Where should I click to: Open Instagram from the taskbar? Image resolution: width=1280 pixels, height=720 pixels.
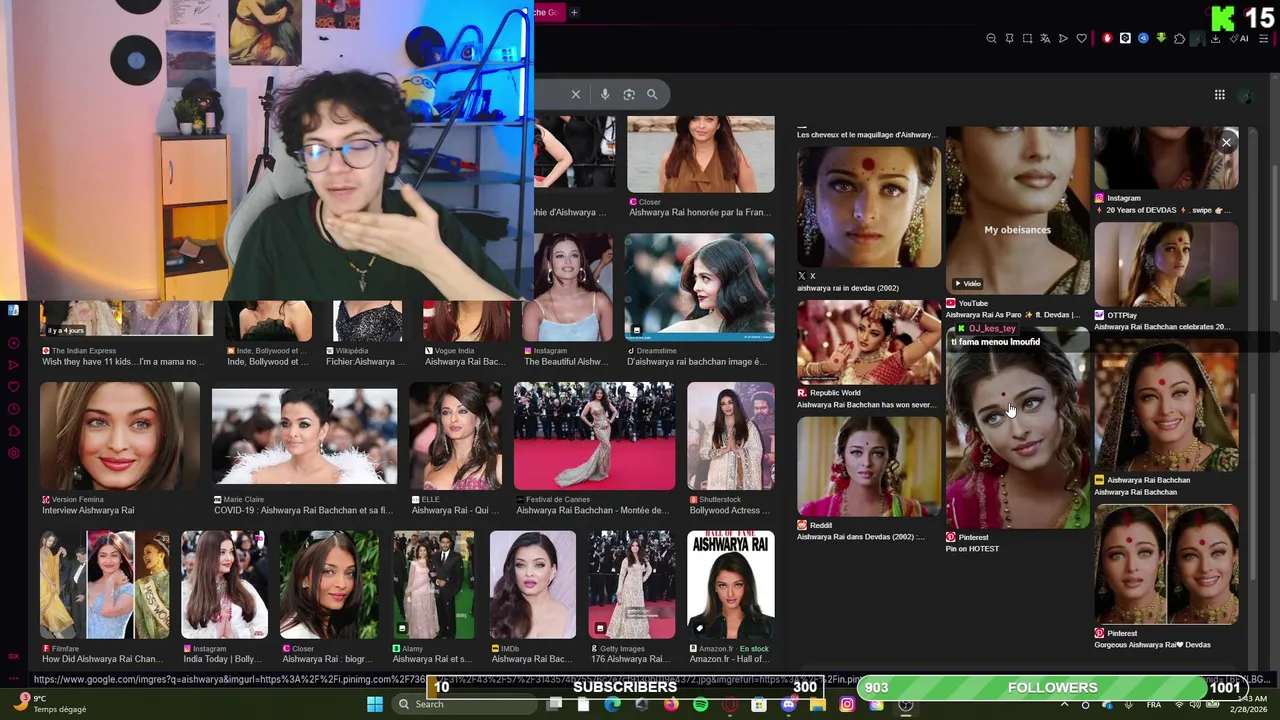coord(847,704)
